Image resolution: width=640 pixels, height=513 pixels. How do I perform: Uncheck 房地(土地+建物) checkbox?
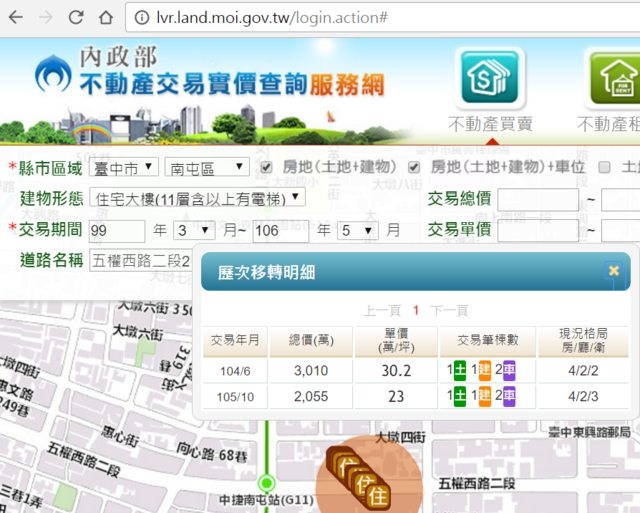coord(267,167)
